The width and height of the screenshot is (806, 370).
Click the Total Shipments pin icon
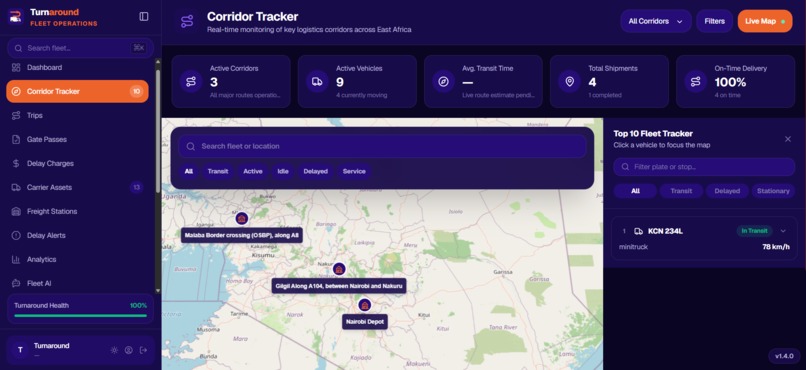tap(570, 82)
